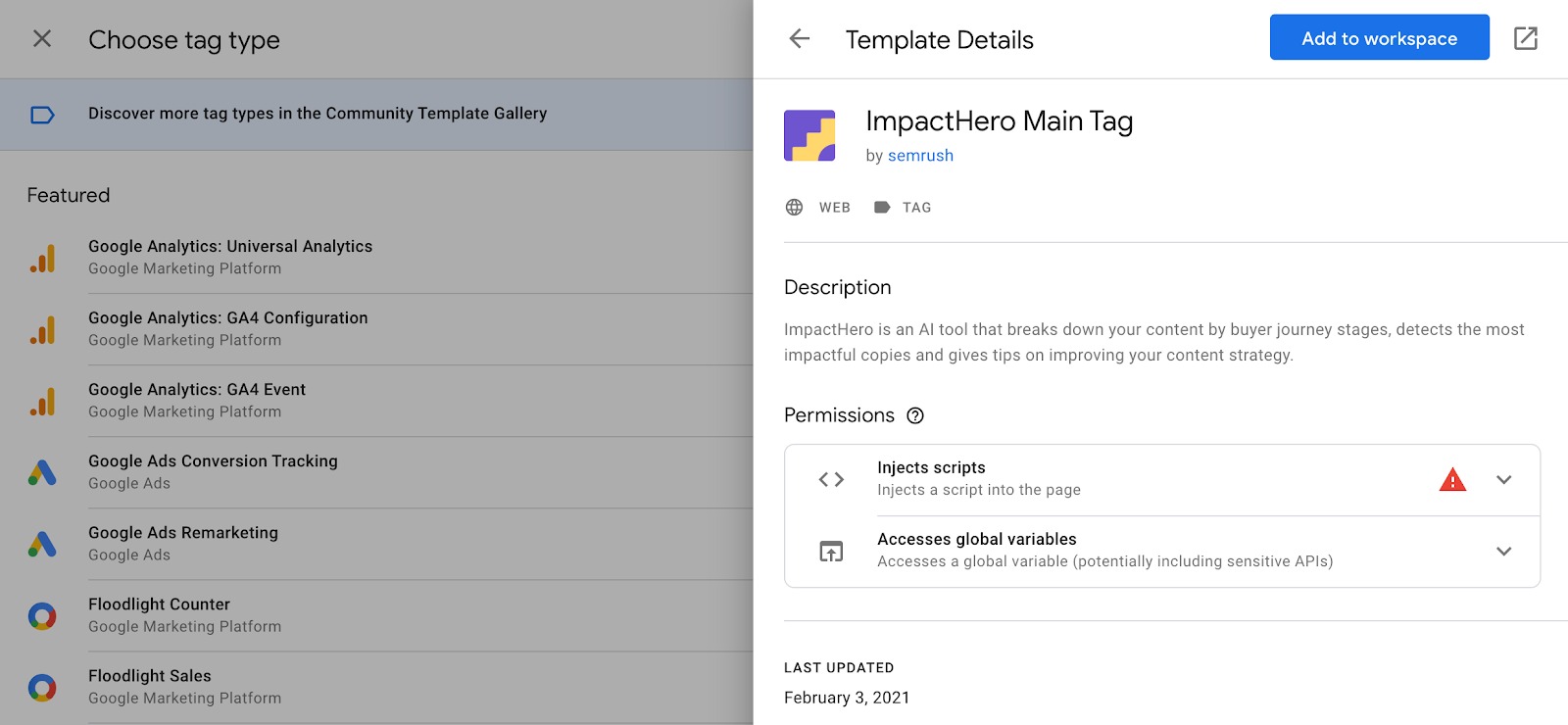Go back from Template Details
Viewport: 1568px width, 725px height.
(800, 38)
